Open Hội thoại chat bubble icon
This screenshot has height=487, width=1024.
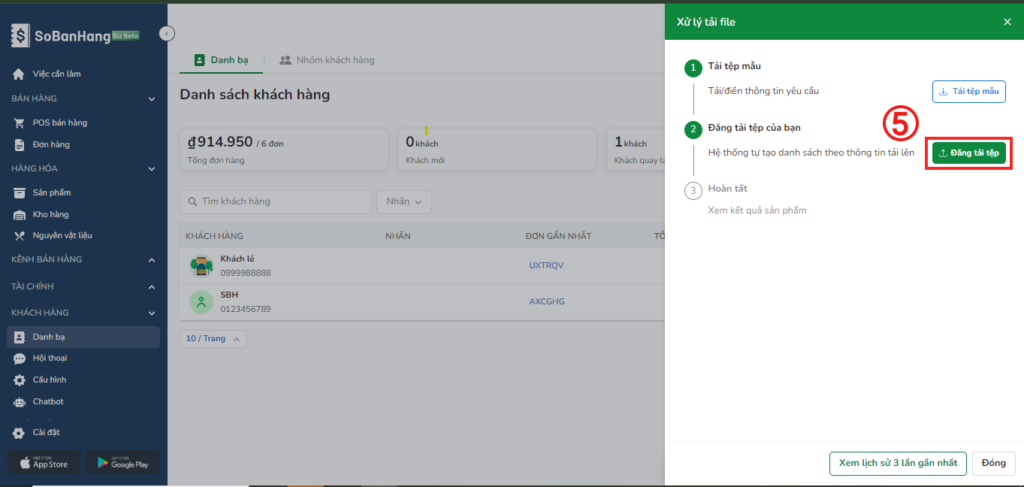tap(20, 358)
